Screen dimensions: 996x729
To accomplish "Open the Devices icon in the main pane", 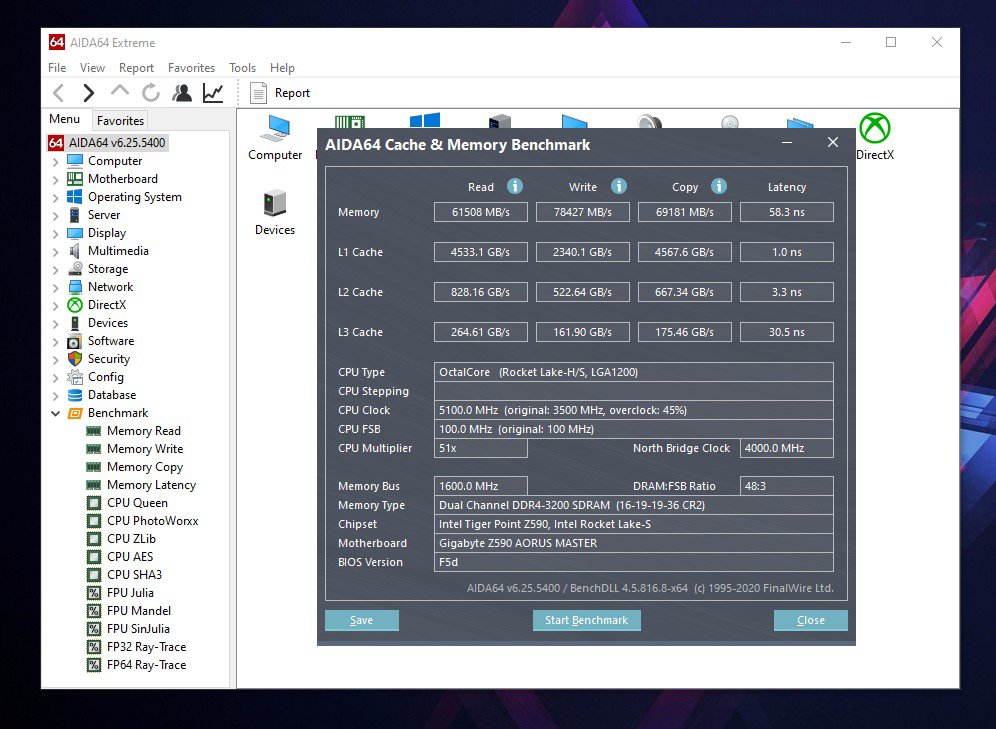I will click(x=275, y=213).
